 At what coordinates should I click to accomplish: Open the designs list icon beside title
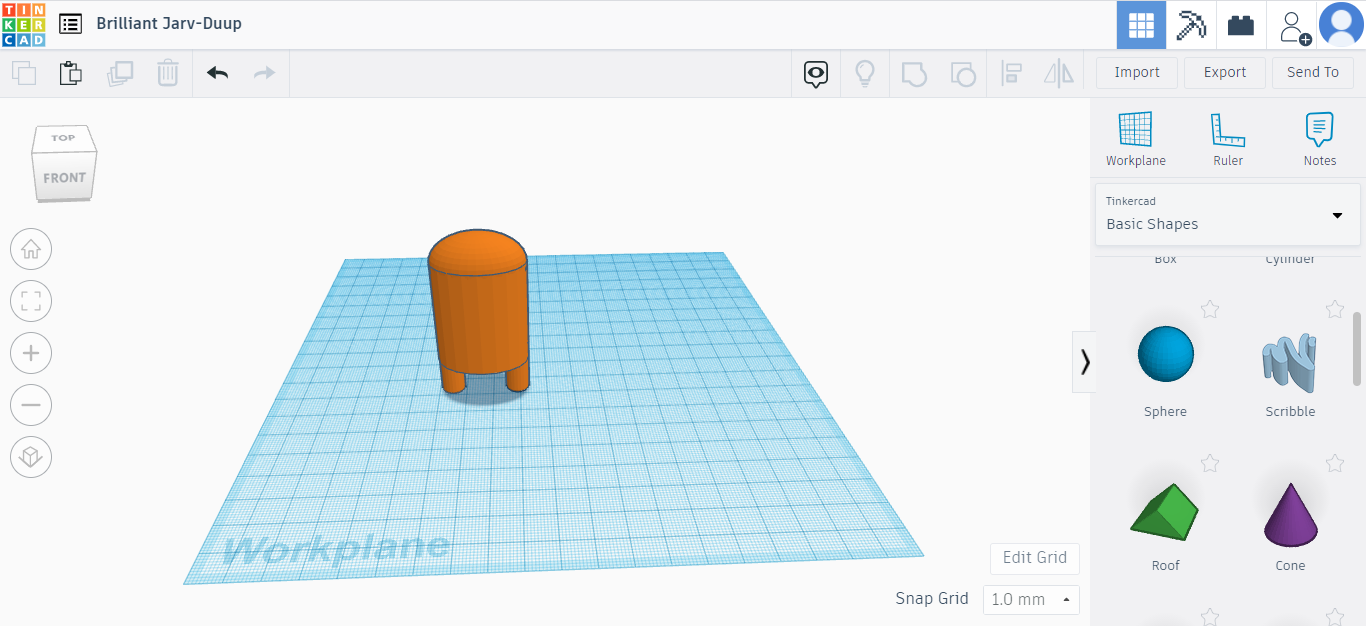pyautogui.click(x=70, y=23)
